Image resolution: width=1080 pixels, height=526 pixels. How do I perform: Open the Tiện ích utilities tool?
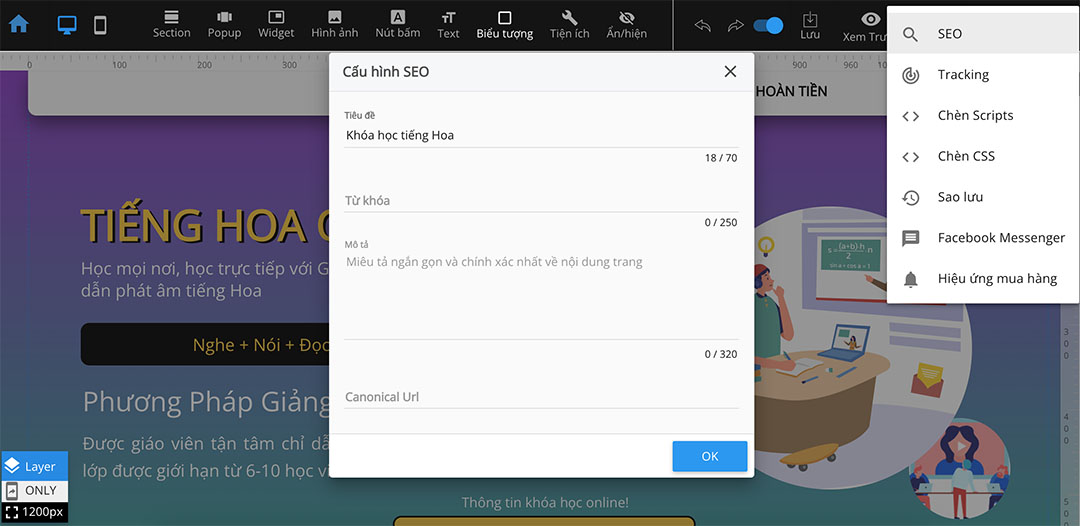[569, 25]
